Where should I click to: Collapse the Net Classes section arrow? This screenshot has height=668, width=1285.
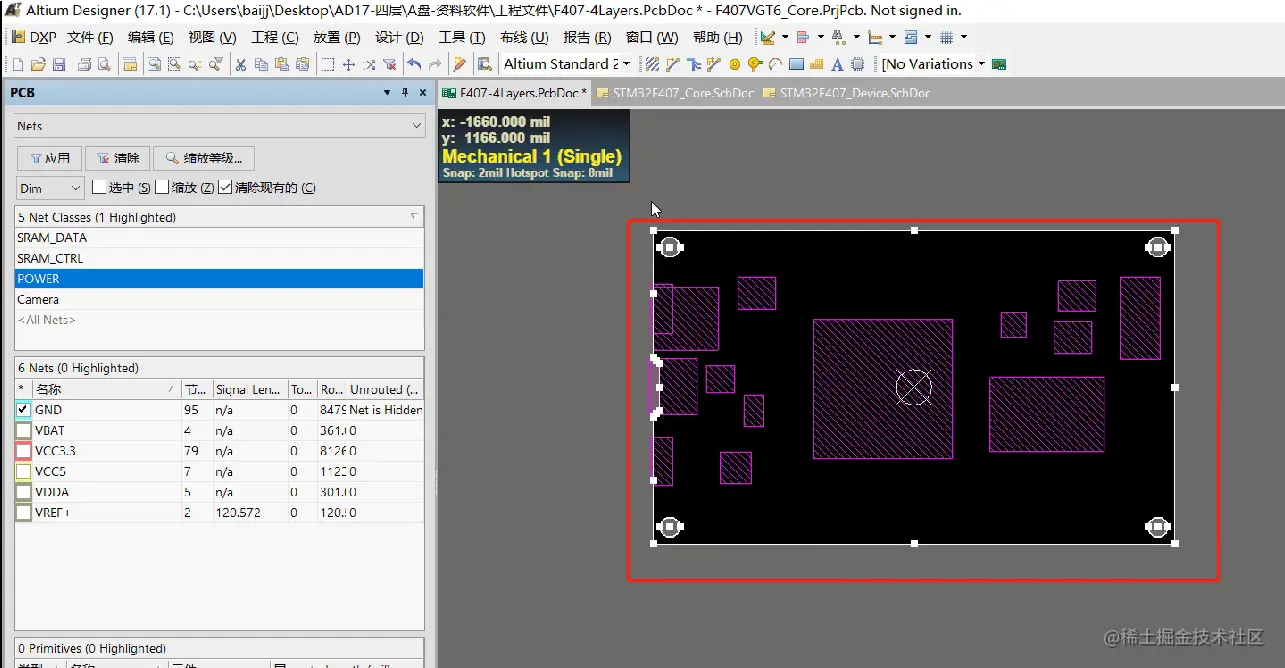[414, 217]
